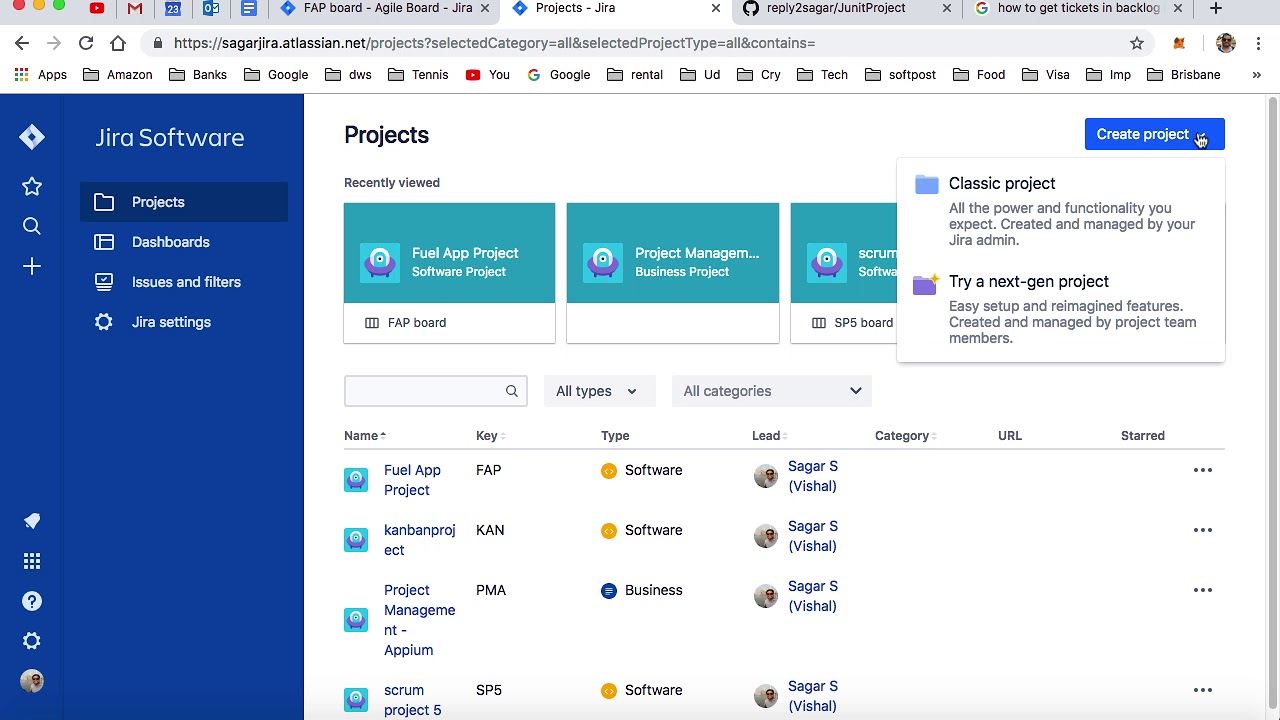This screenshot has width=1280, height=720.
Task: Open more actions for Project Management row
Action: (x=1203, y=590)
